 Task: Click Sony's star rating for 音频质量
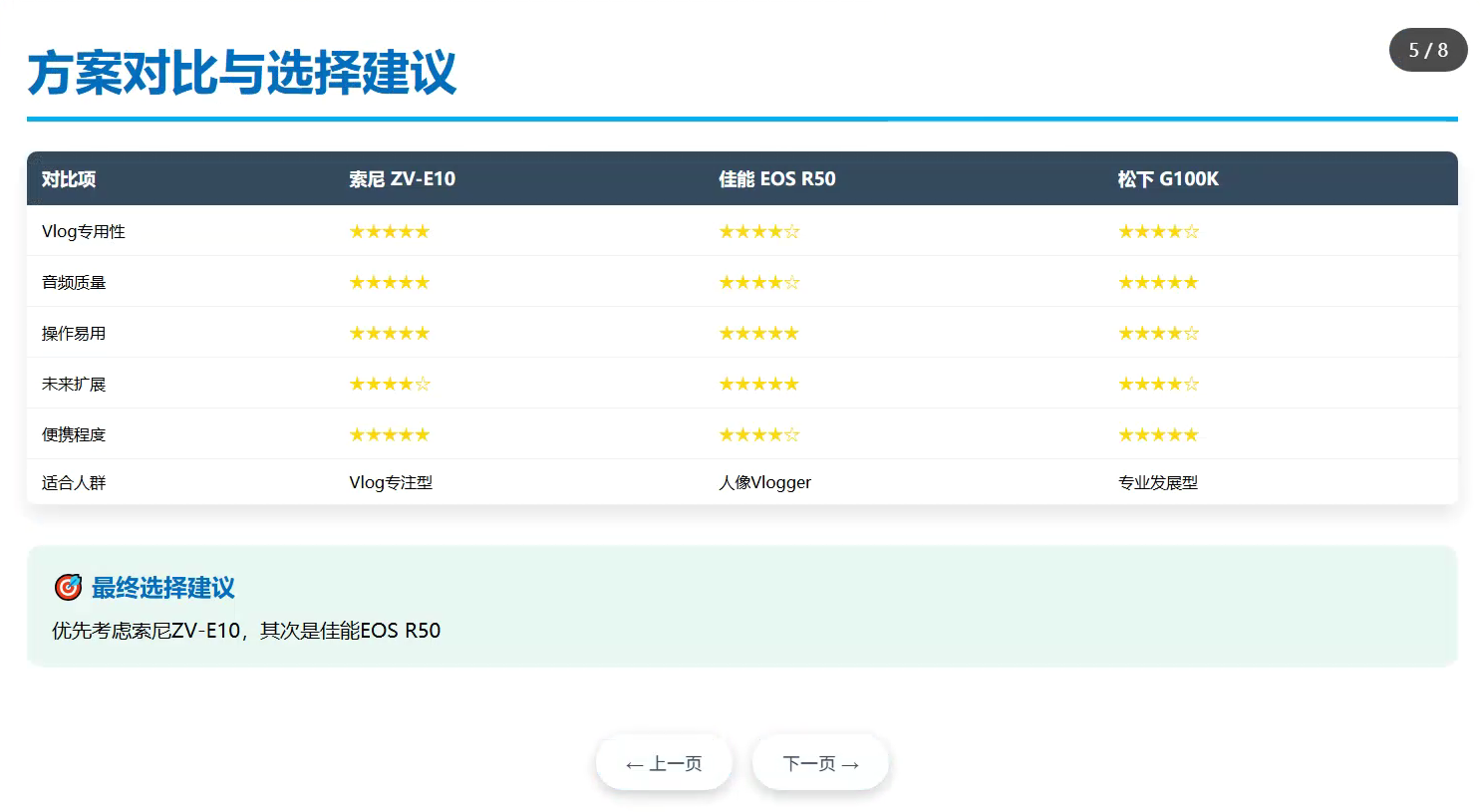pyautogui.click(x=390, y=282)
